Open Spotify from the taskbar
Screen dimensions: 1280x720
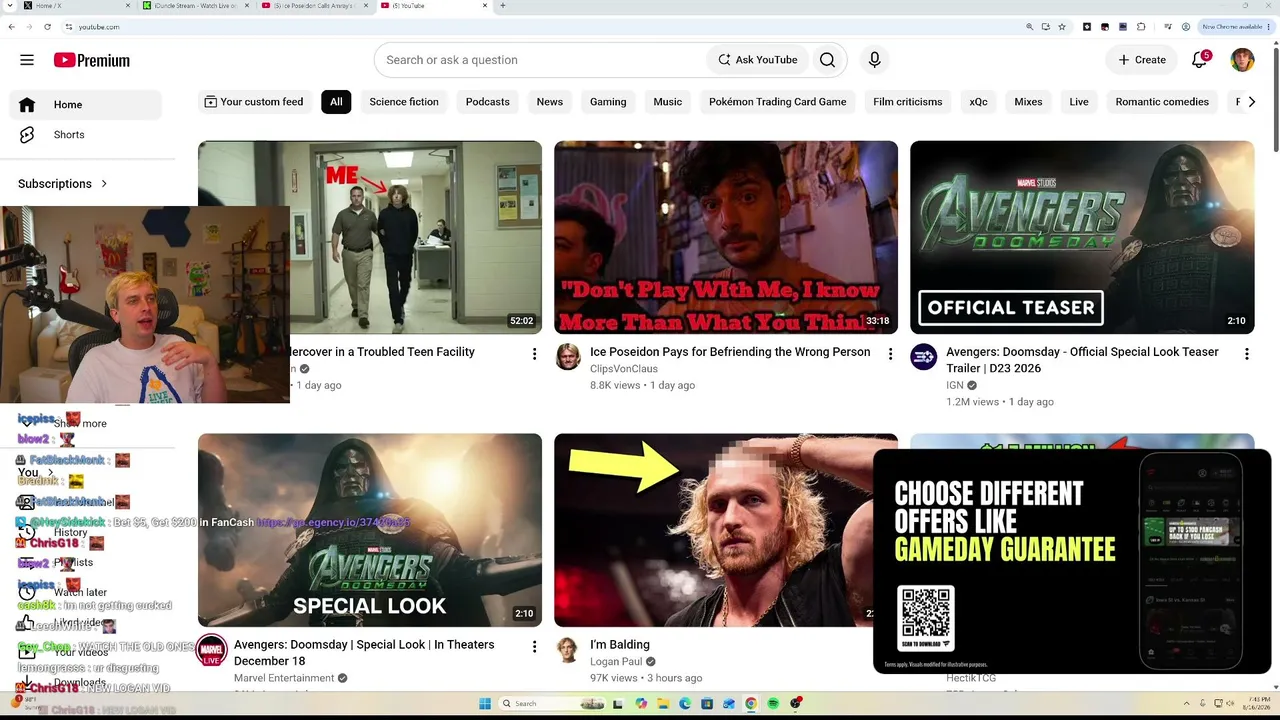[773, 704]
